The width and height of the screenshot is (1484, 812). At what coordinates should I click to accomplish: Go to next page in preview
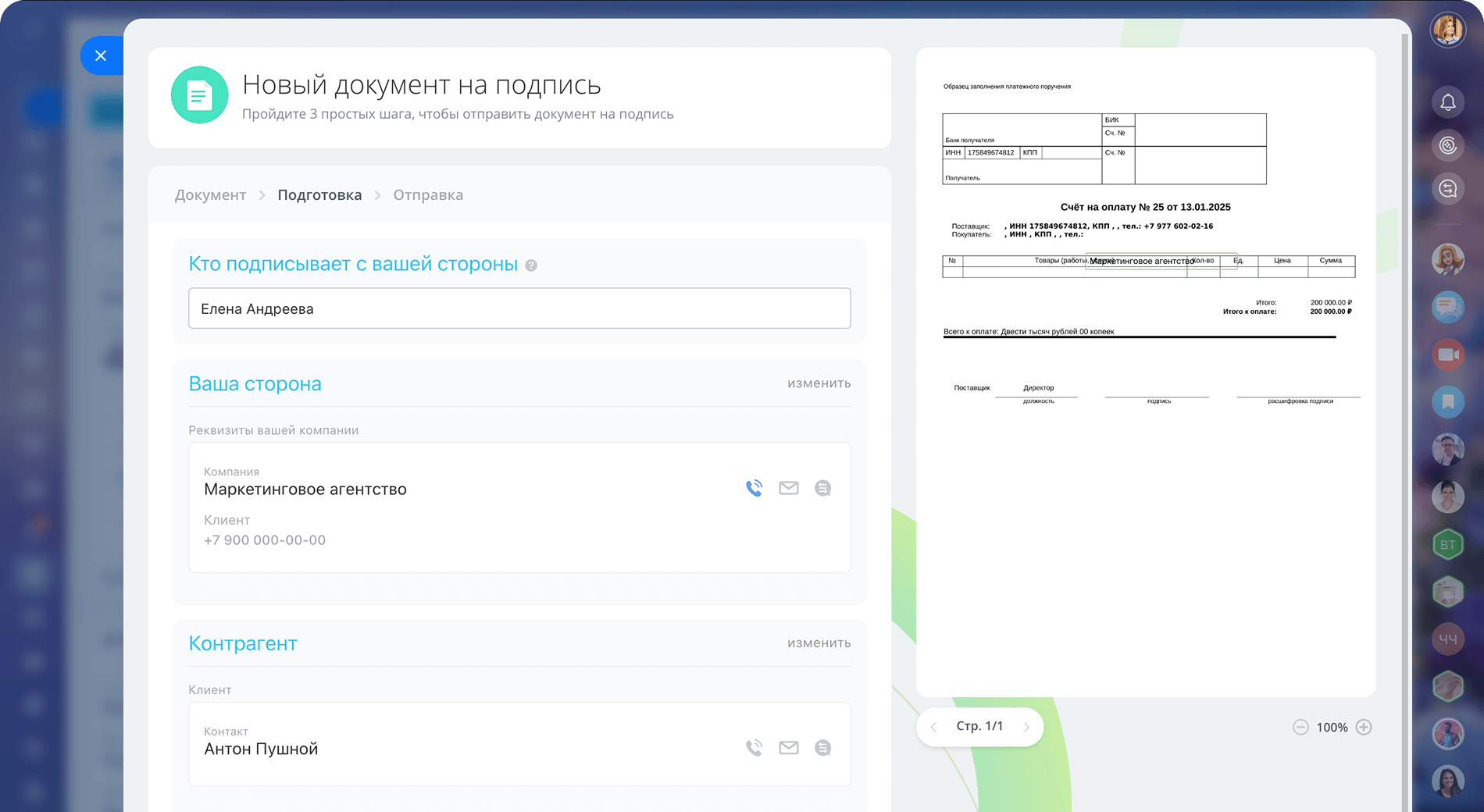(x=1026, y=727)
